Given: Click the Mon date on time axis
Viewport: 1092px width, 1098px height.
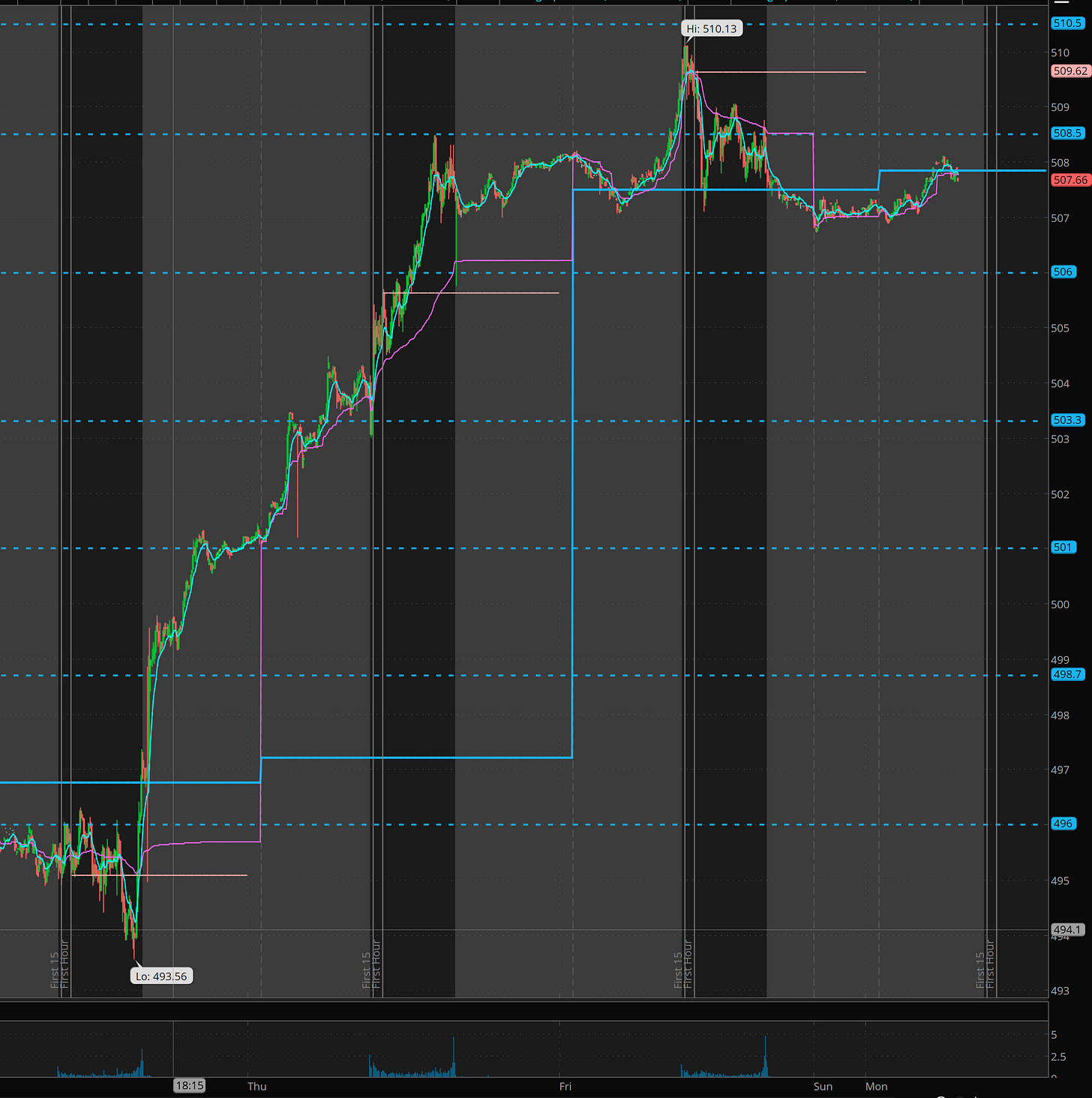Looking at the screenshot, I should point(876,1086).
